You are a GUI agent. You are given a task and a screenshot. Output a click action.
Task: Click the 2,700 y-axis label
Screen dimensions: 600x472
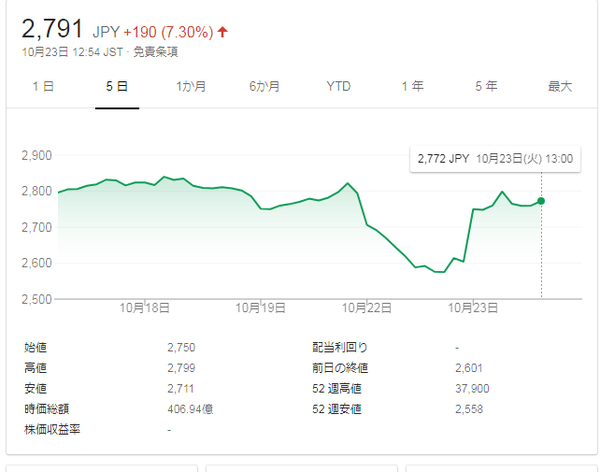click(37, 227)
